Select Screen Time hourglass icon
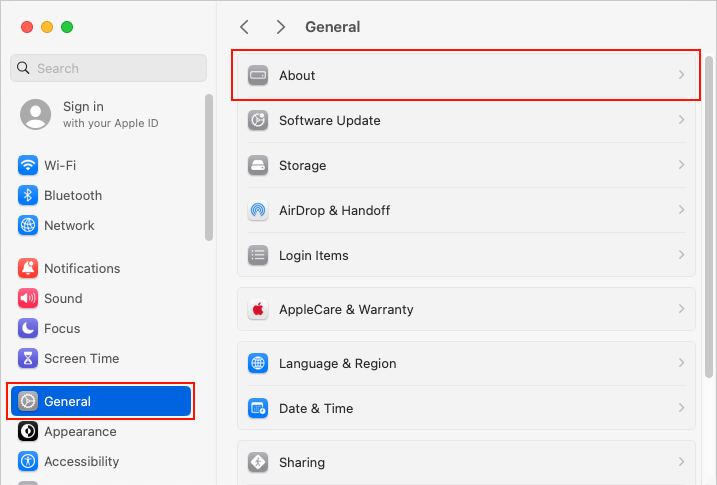The image size is (717, 485). (x=28, y=359)
